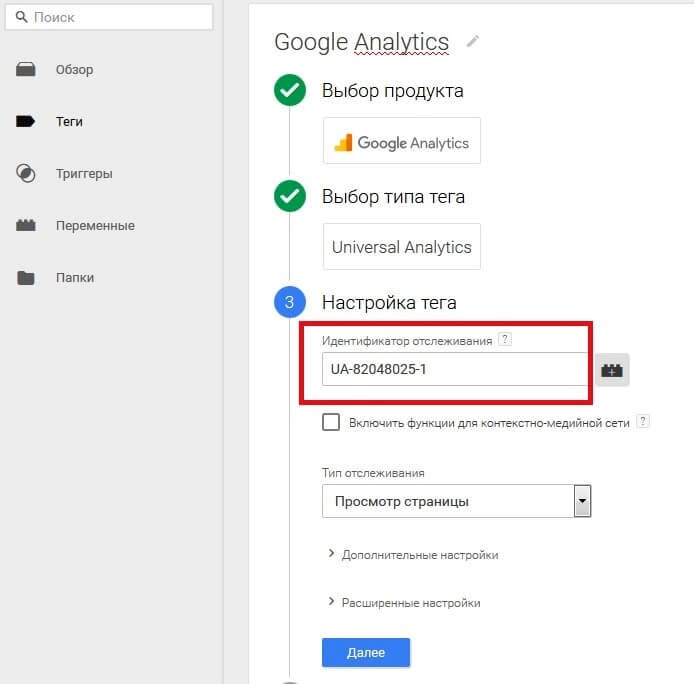Viewport: 694px width, 684px height.
Task: Click the Теги tag icon in sidebar
Action: point(26,122)
